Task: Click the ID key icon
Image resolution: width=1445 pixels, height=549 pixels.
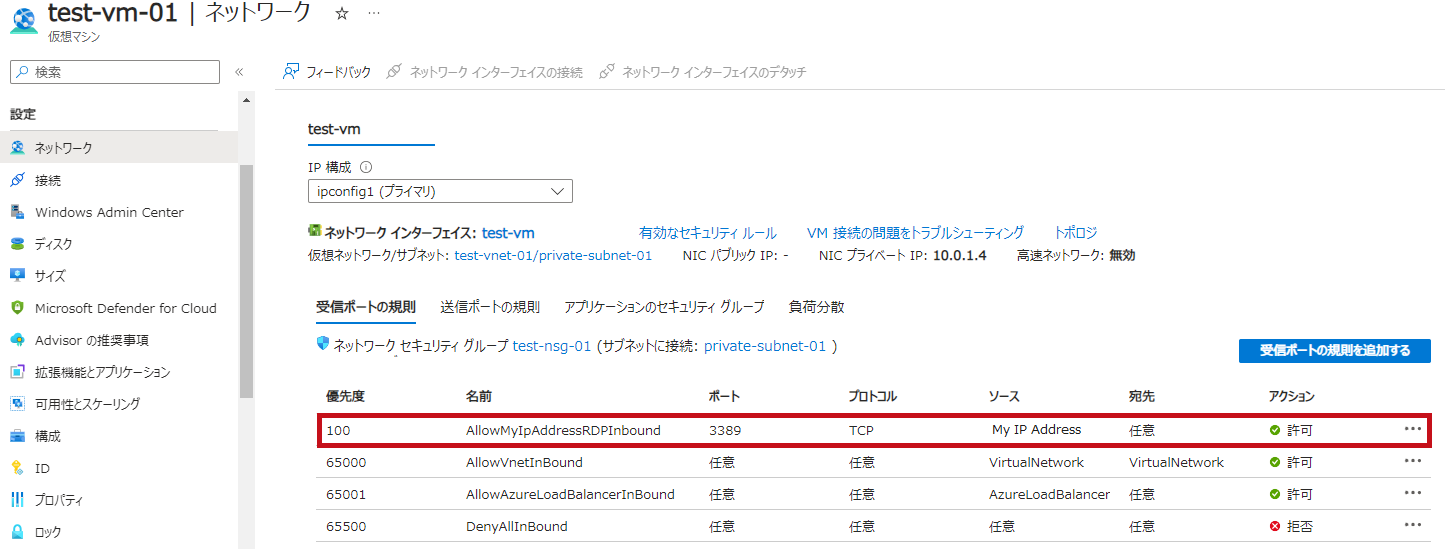Action: (17, 468)
